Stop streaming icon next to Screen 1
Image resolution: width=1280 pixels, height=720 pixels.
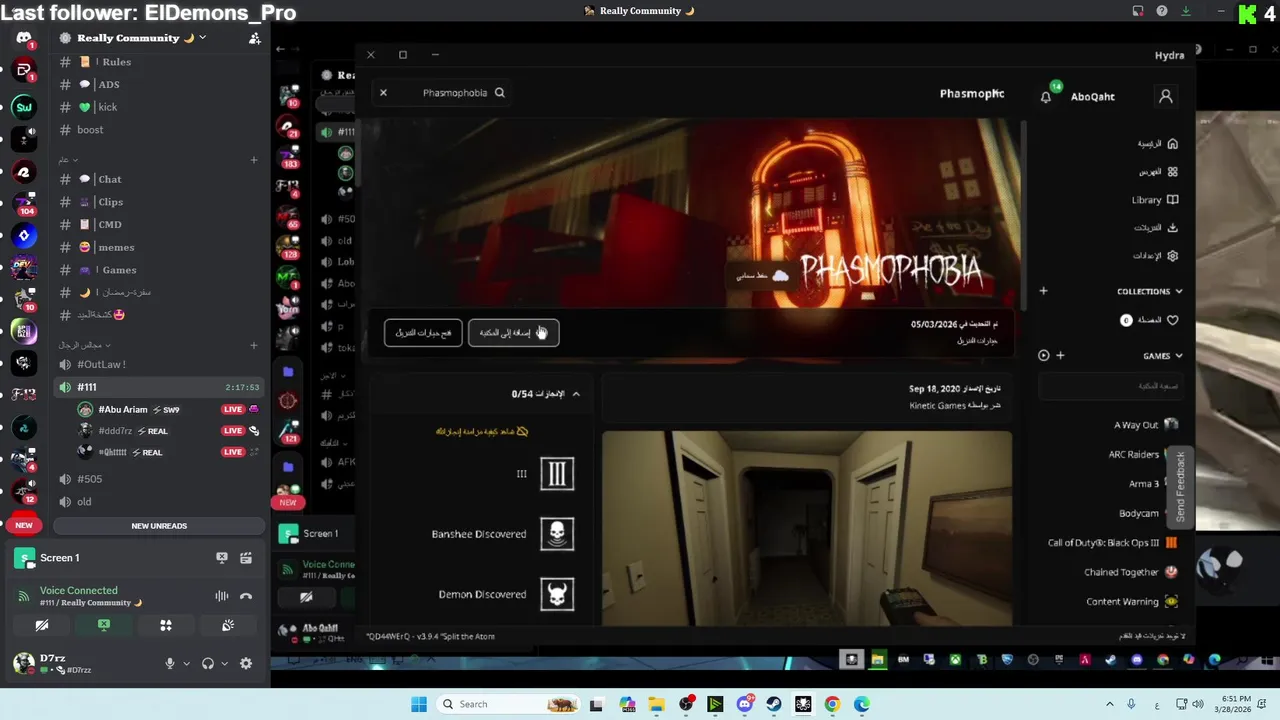tap(222, 558)
